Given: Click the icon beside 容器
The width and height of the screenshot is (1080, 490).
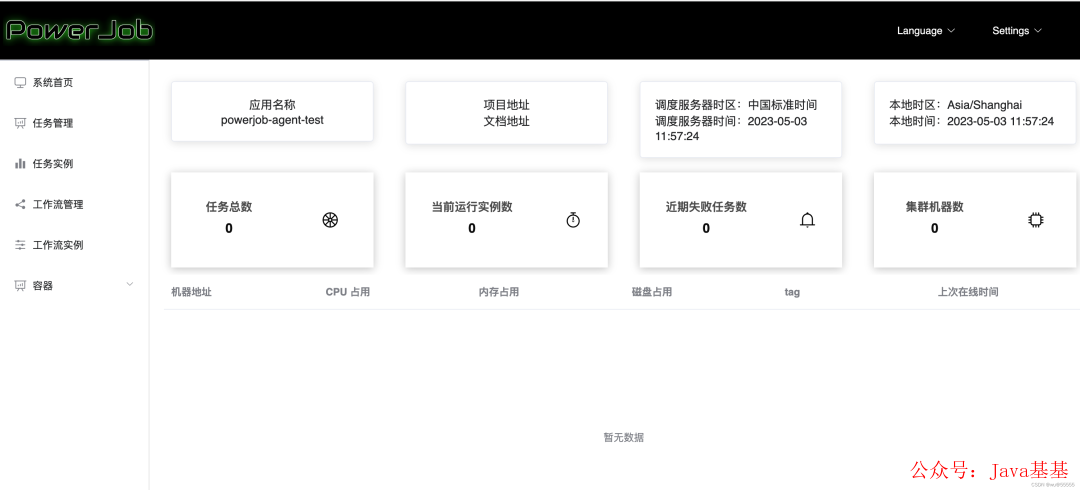Looking at the screenshot, I should [x=21, y=285].
